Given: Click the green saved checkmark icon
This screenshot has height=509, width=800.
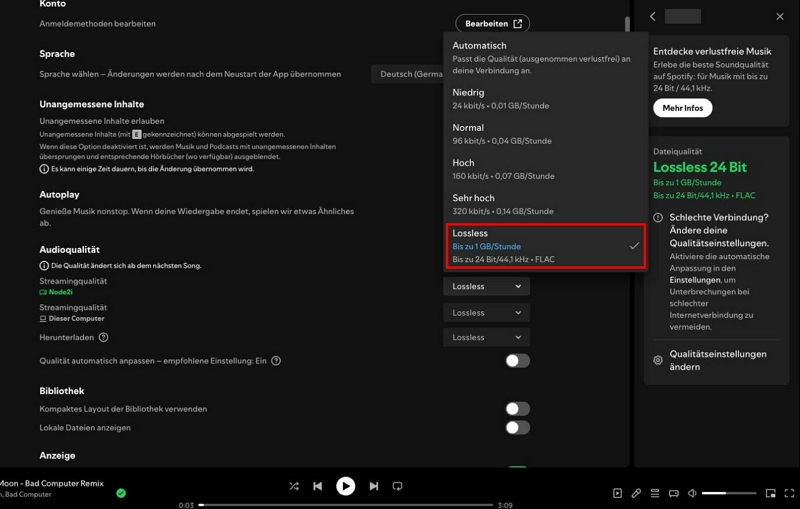Looking at the screenshot, I should (121, 493).
